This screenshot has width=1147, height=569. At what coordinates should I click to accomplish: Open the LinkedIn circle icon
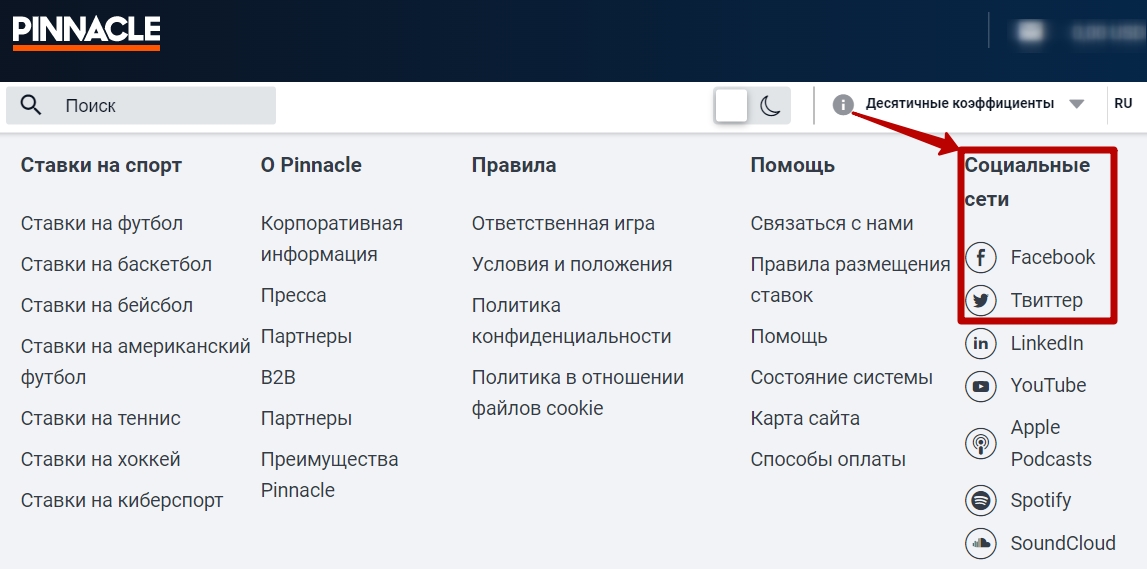coord(981,343)
